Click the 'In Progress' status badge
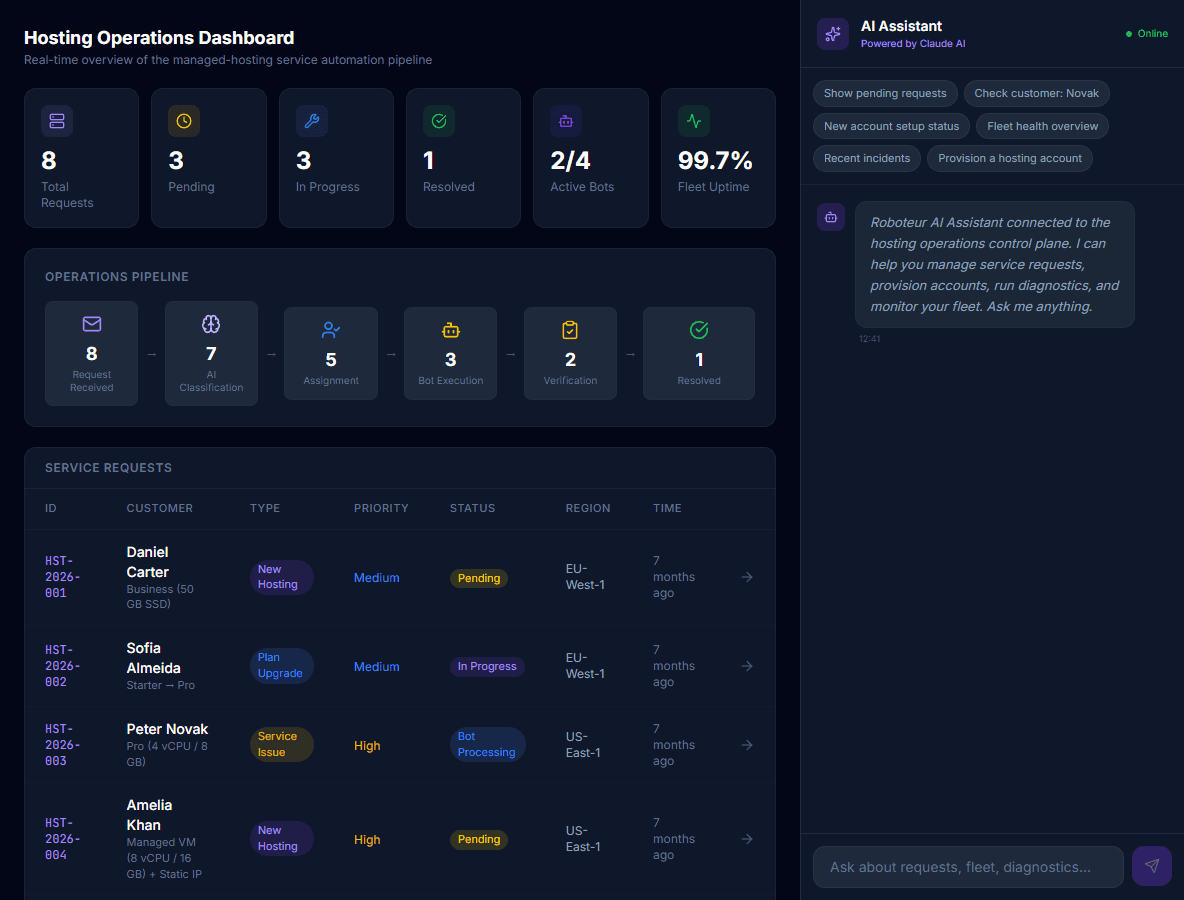1184x900 pixels. (487, 666)
